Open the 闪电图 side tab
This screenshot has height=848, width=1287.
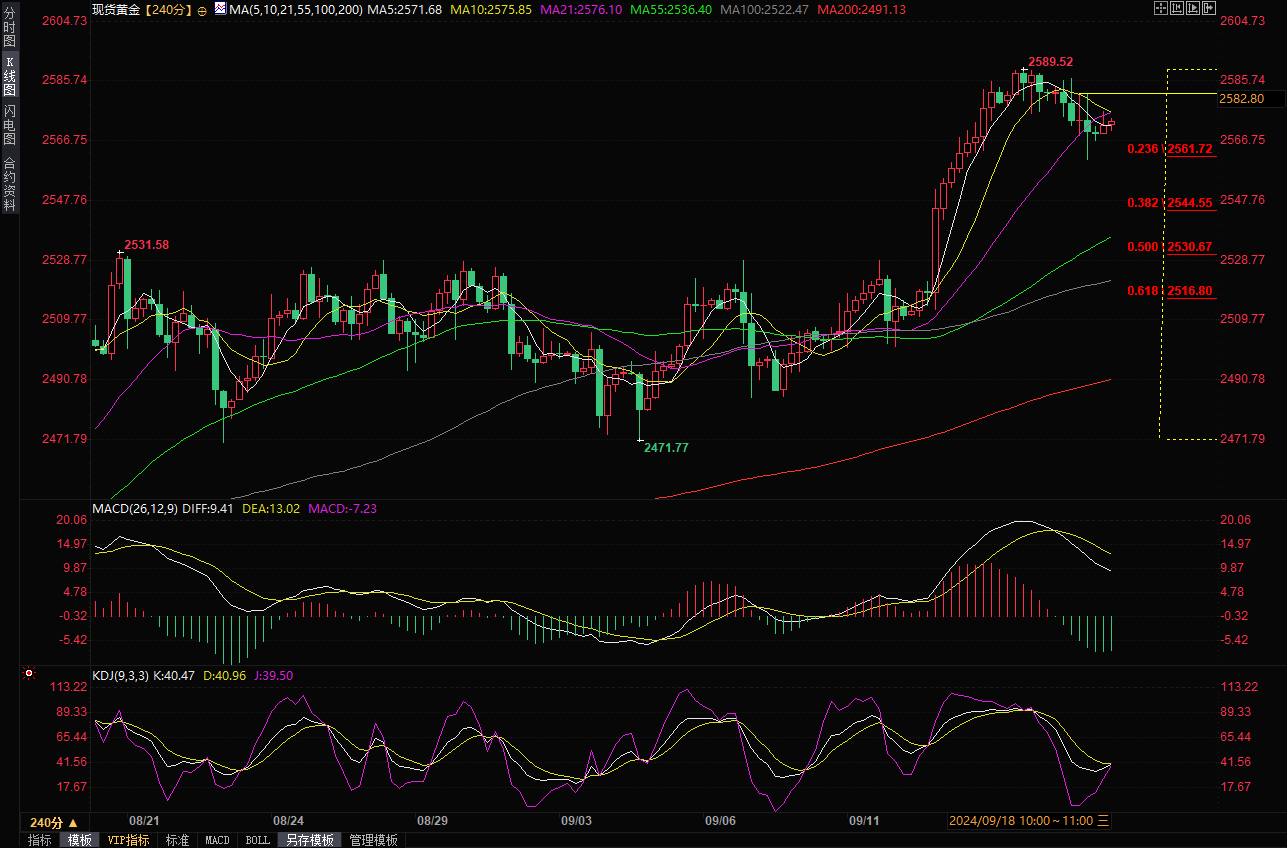(9, 124)
